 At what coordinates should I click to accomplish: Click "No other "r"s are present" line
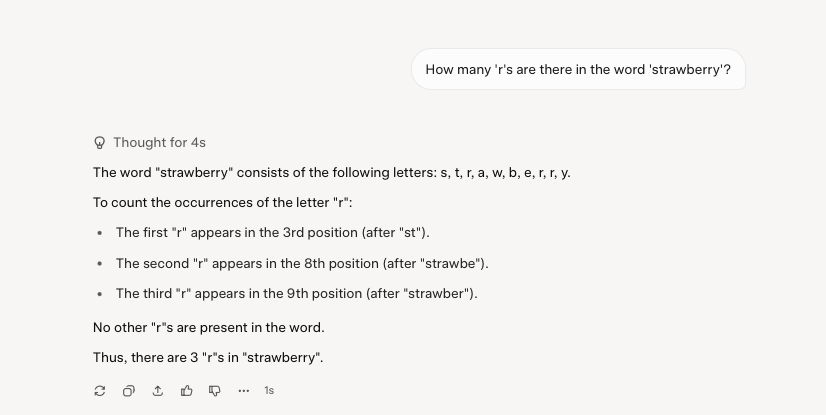(209, 328)
